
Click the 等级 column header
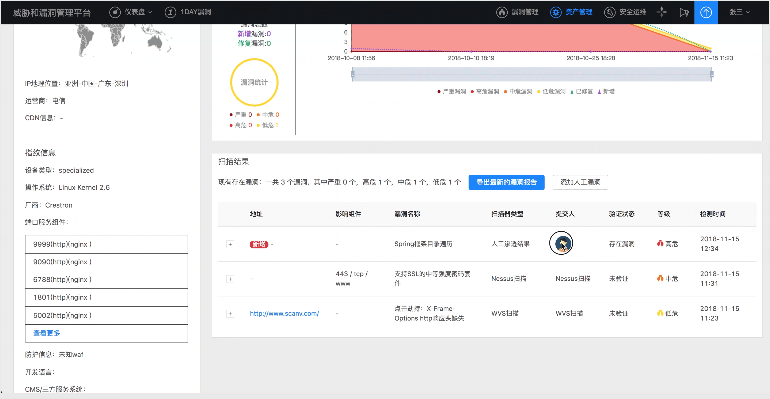pyautogui.click(x=663, y=214)
